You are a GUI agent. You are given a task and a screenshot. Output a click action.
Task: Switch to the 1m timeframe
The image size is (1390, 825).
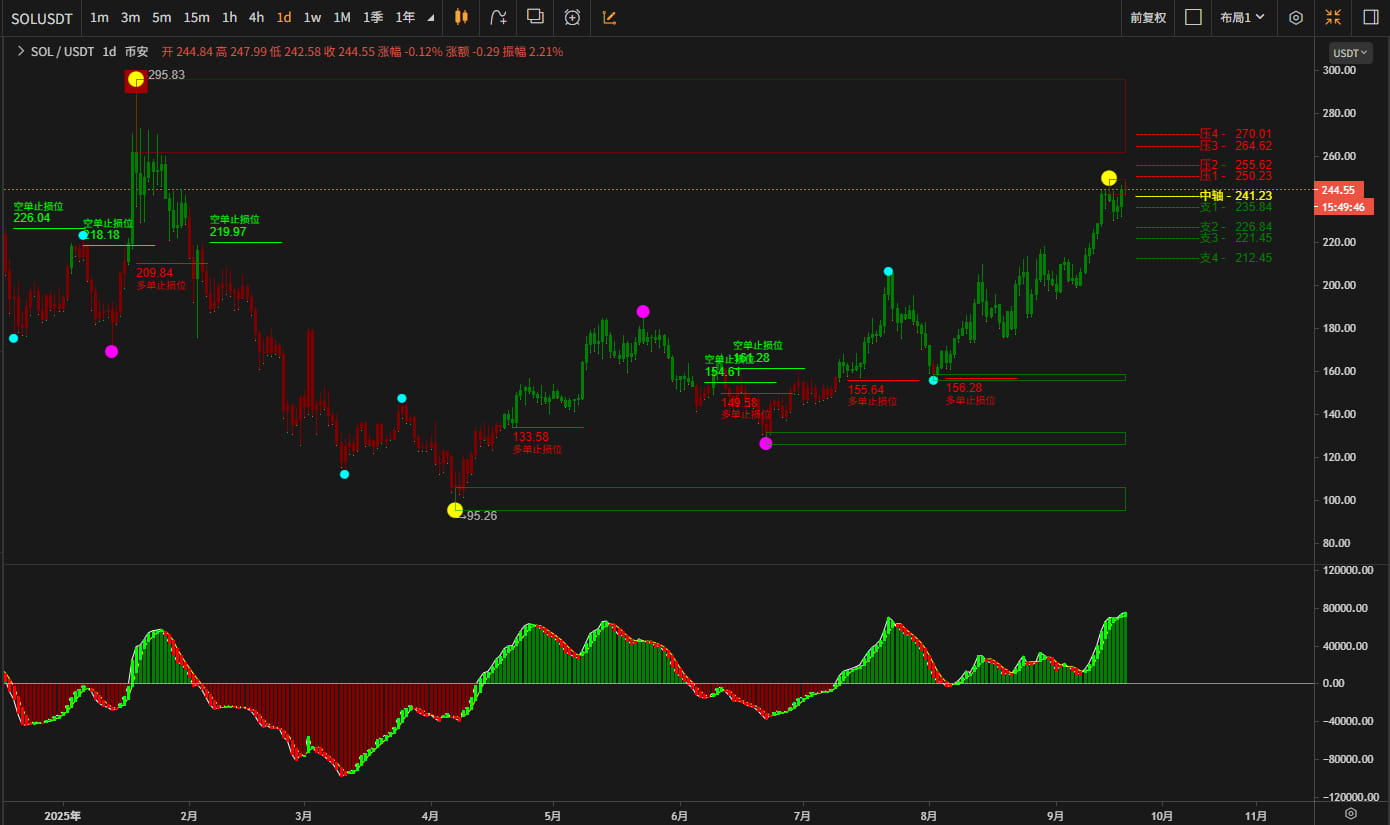pos(99,17)
